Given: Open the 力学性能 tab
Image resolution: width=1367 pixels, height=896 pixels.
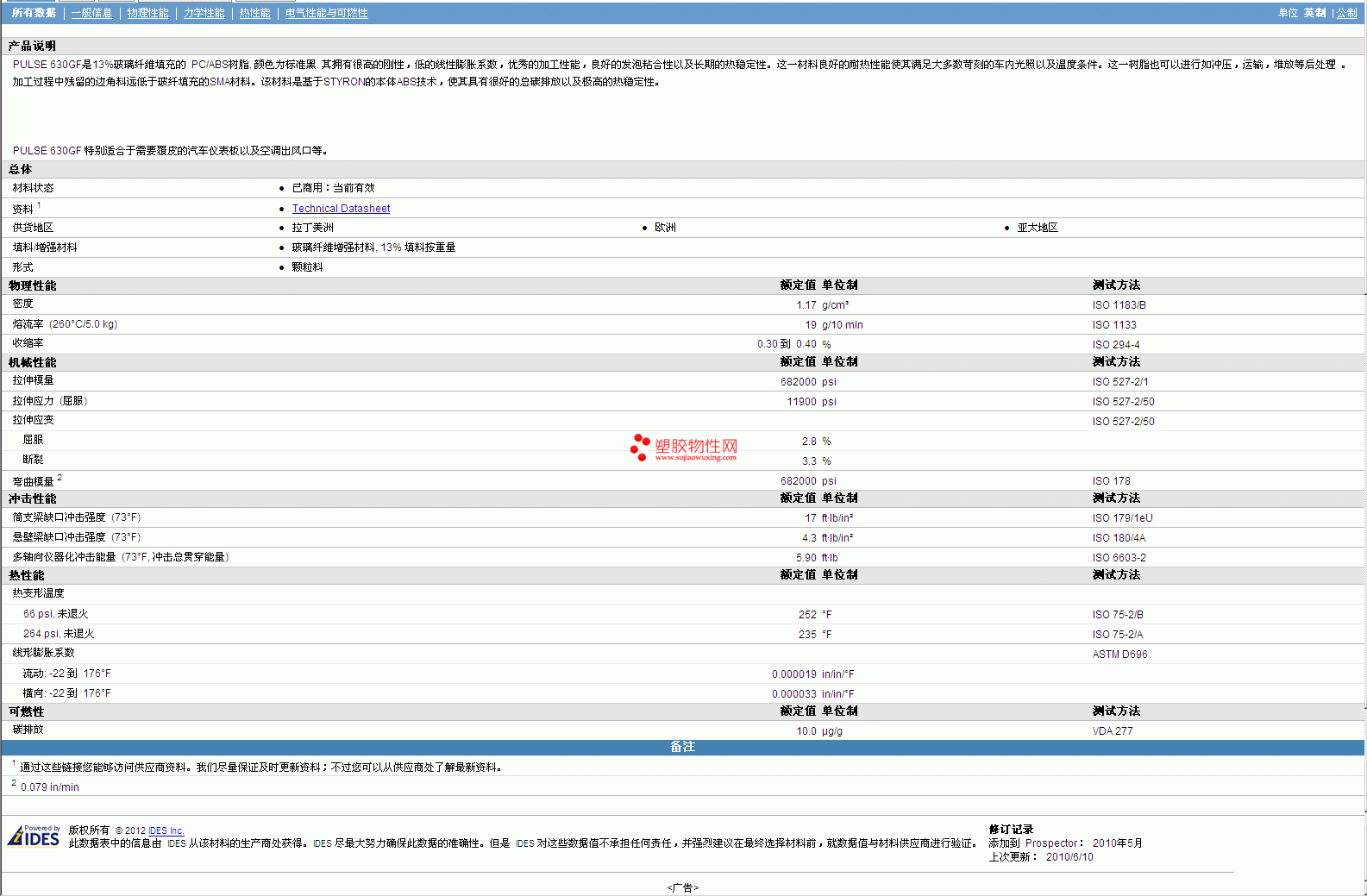Looking at the screenshot, I should click(204, 13).
